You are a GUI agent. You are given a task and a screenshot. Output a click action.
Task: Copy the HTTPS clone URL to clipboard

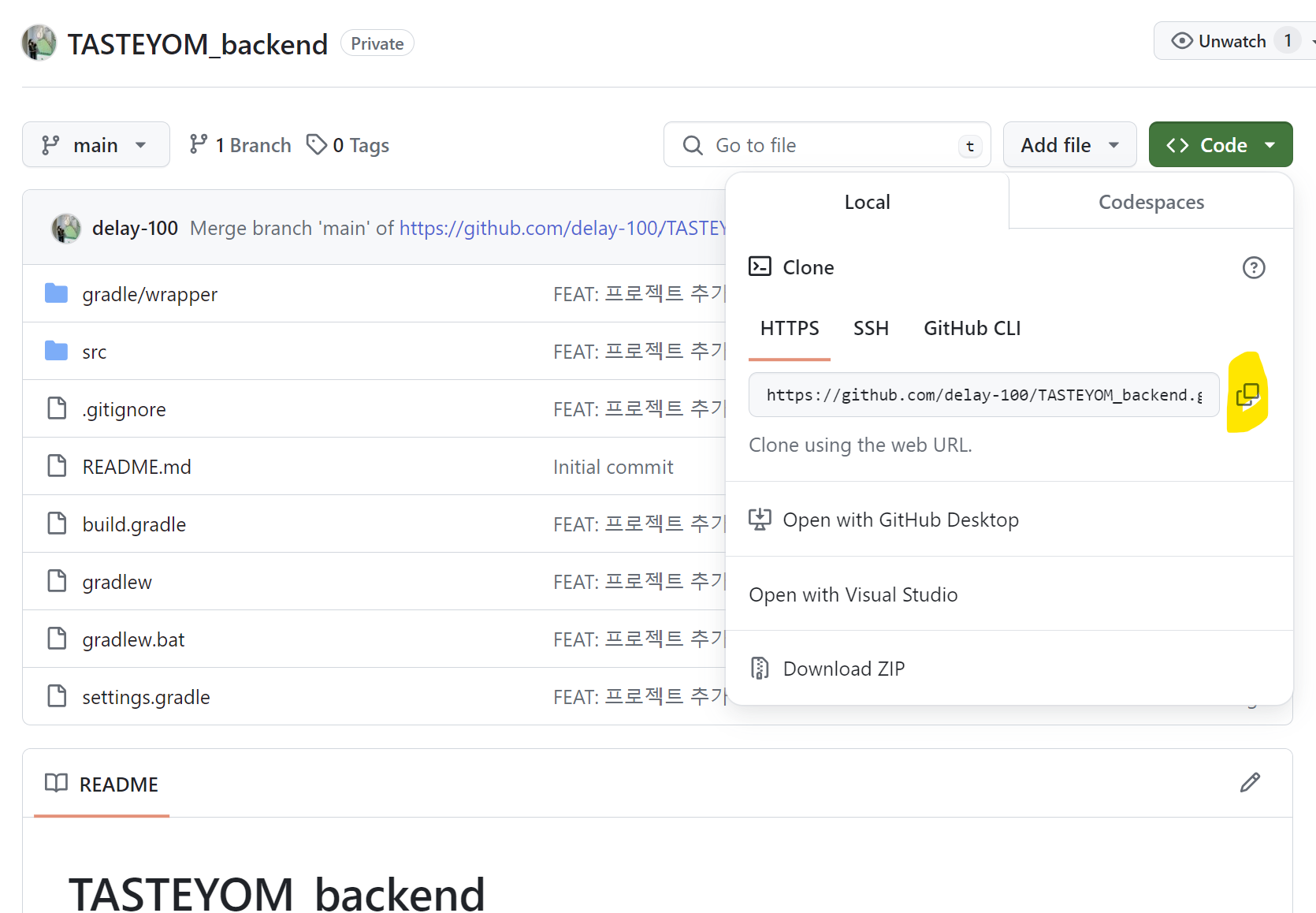pos(1247,394)
